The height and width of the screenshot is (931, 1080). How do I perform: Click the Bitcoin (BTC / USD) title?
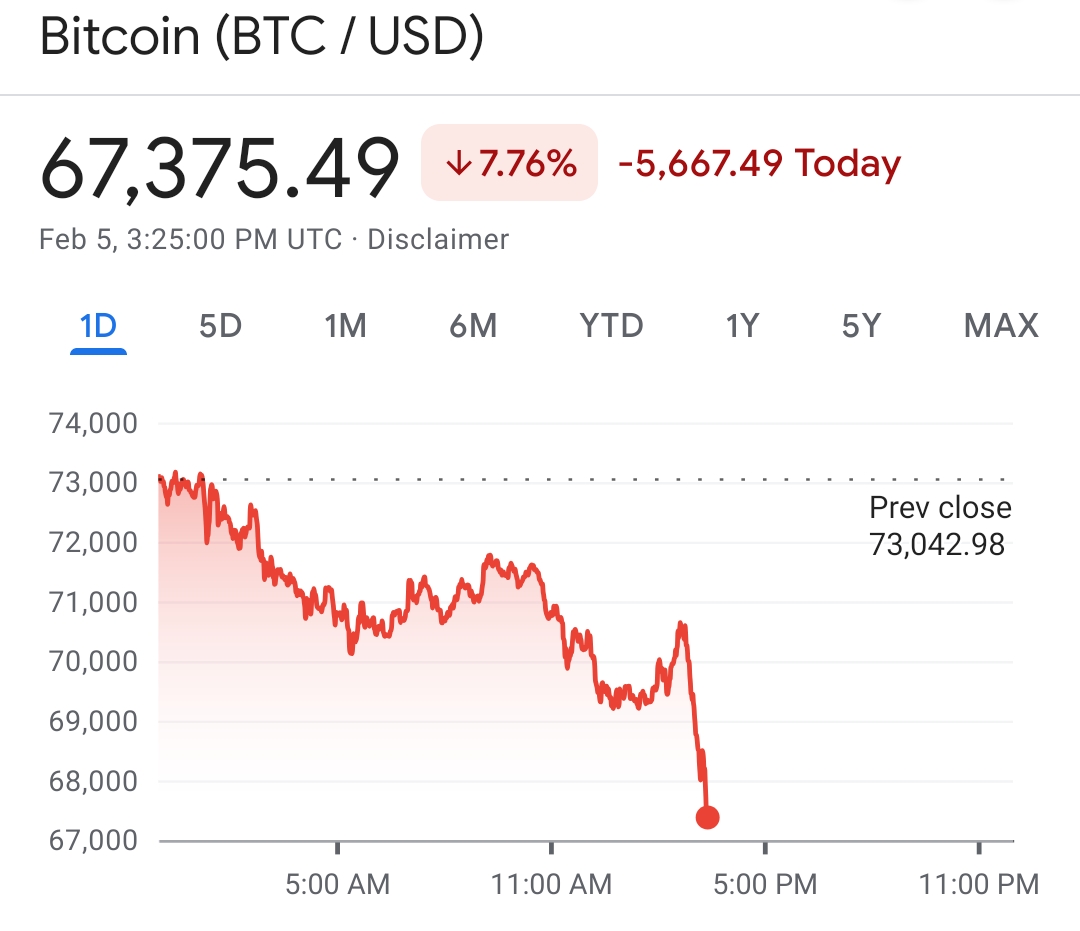coord(262,37)
